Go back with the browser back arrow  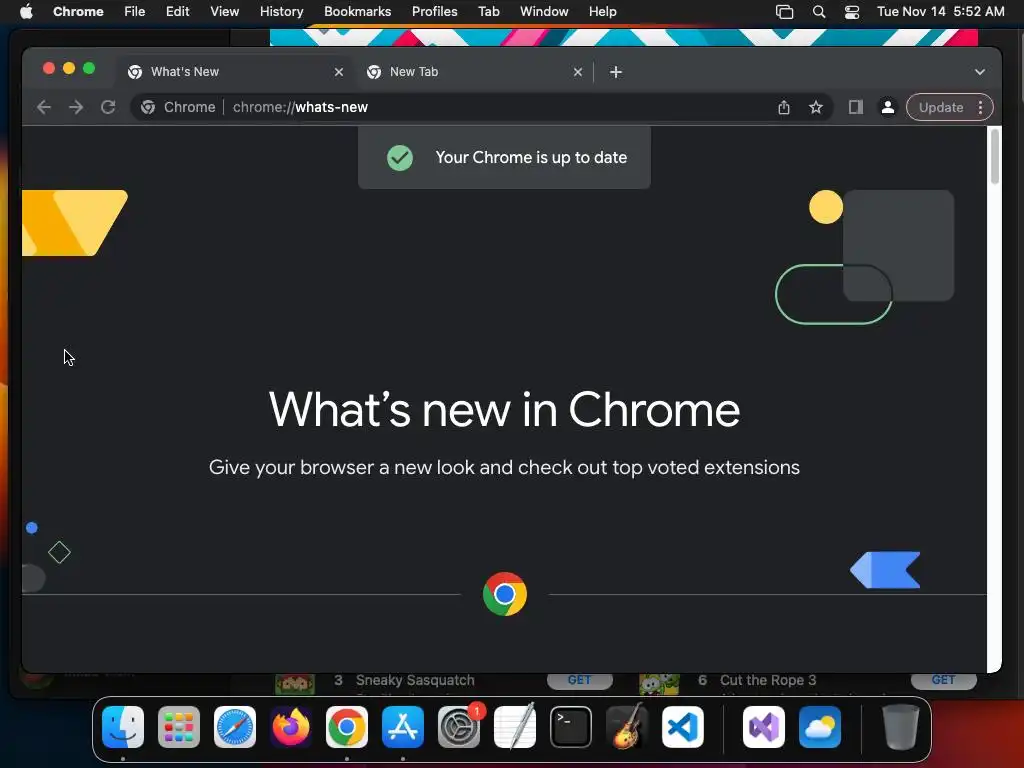(44, 107)
